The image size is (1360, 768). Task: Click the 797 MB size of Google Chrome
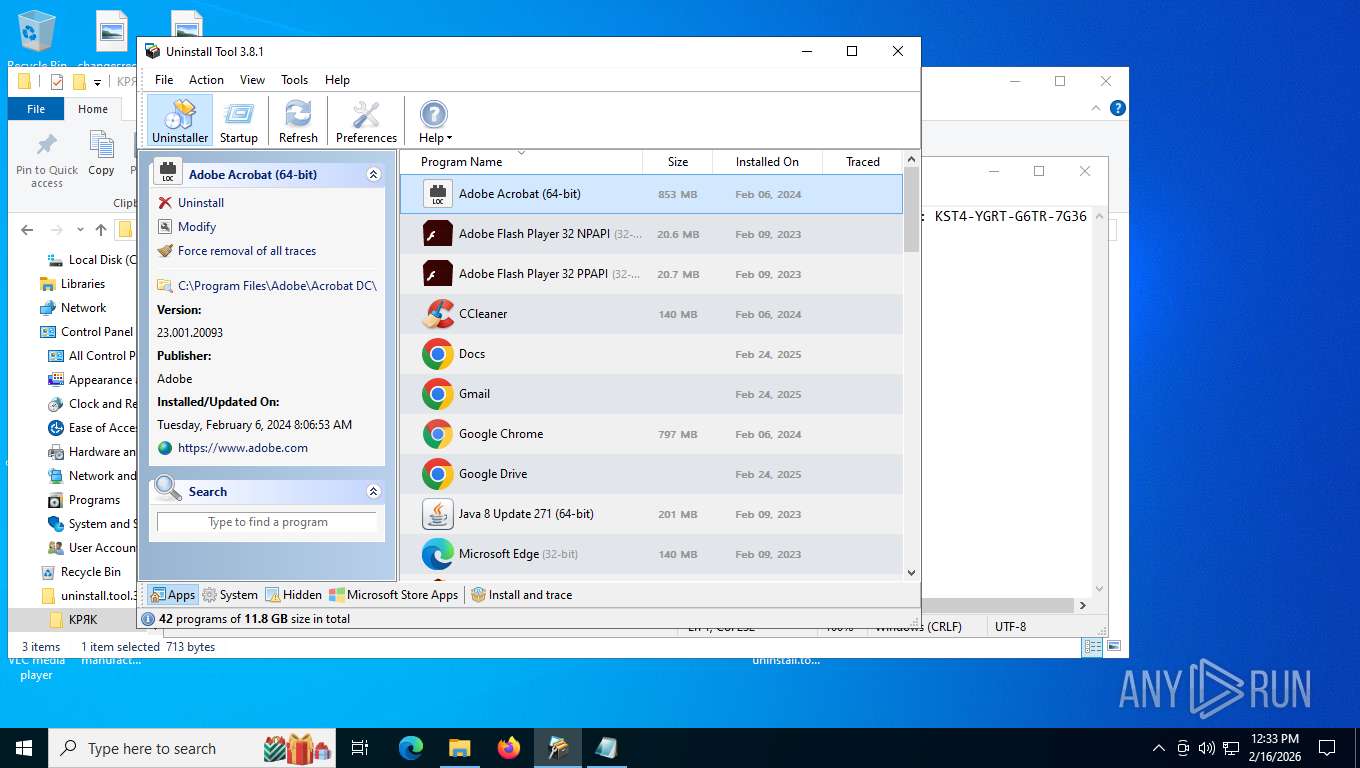click(x=678, y=434)
